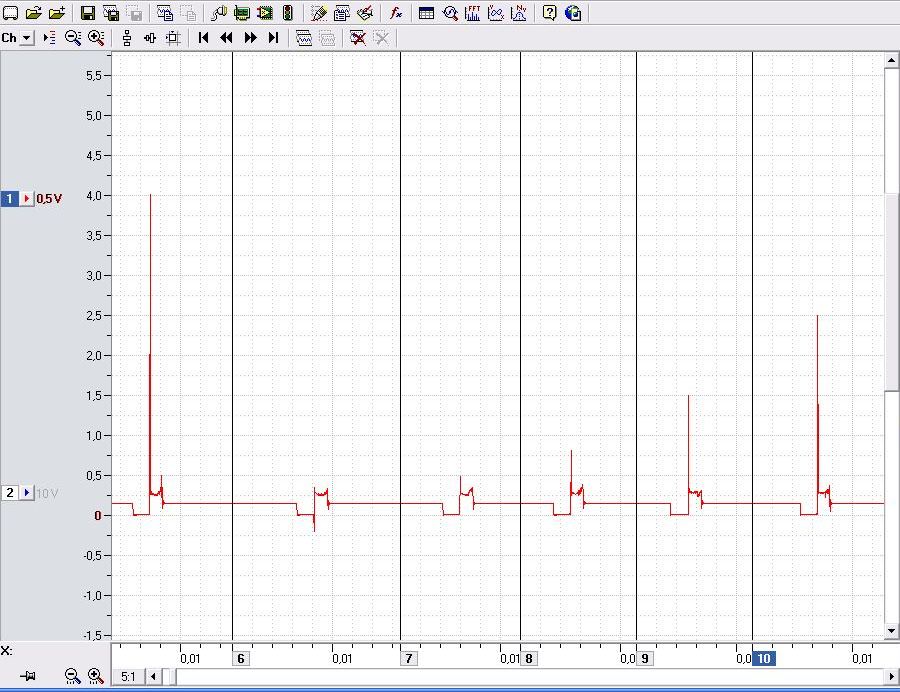Open the data table view icon
The height and width of the screenshot is (692, 900).
[x=426, y=13]
